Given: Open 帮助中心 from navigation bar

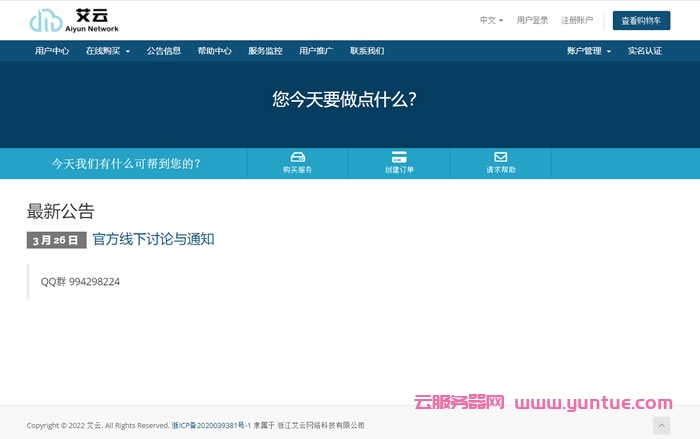Looking at the screenshot, I should (x=214, y=51).
